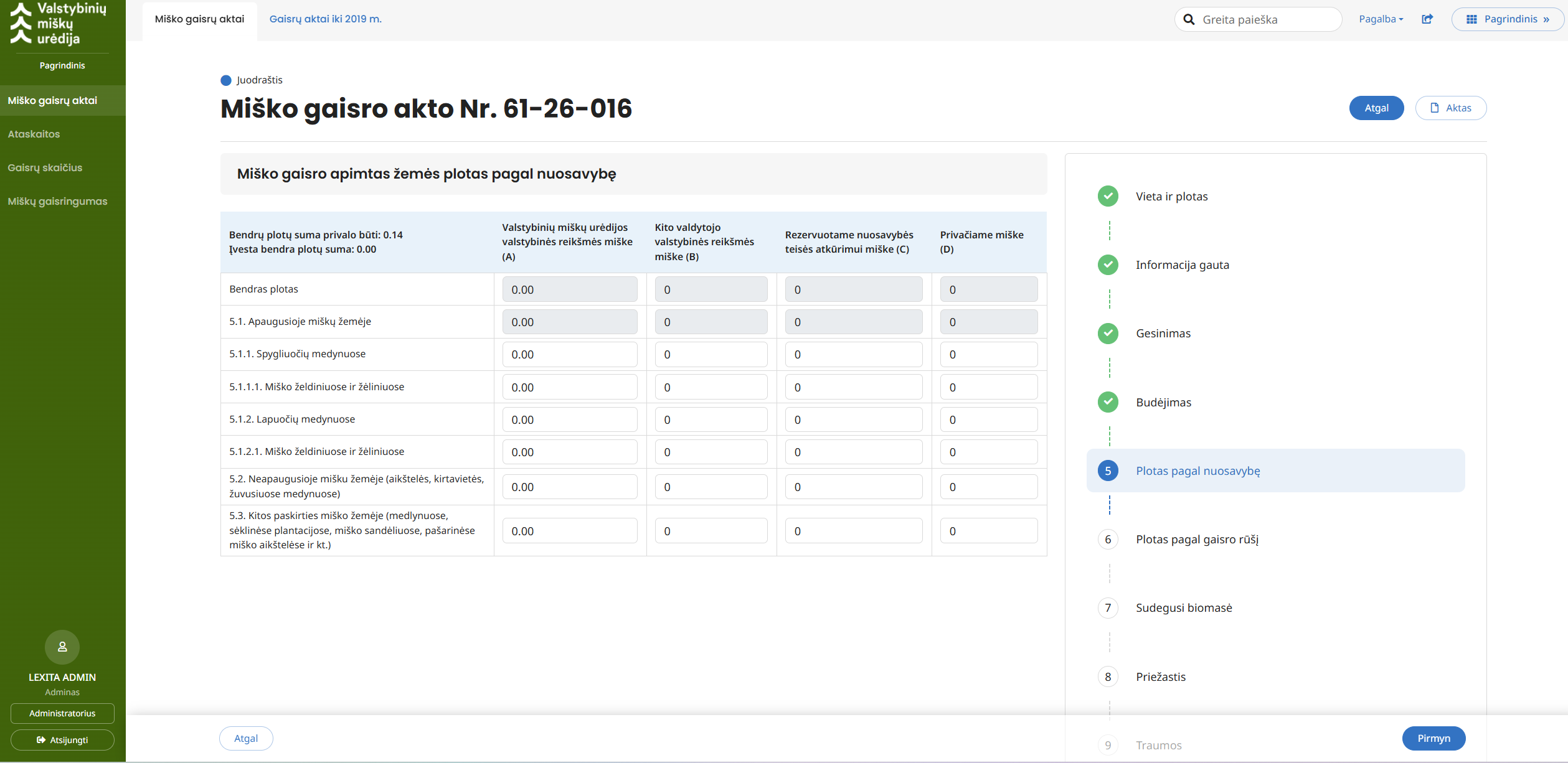The image size is (1568, 763).
Task: Click column C field for 5.3. Kitos paskirties row
Action: click(854, 531)
